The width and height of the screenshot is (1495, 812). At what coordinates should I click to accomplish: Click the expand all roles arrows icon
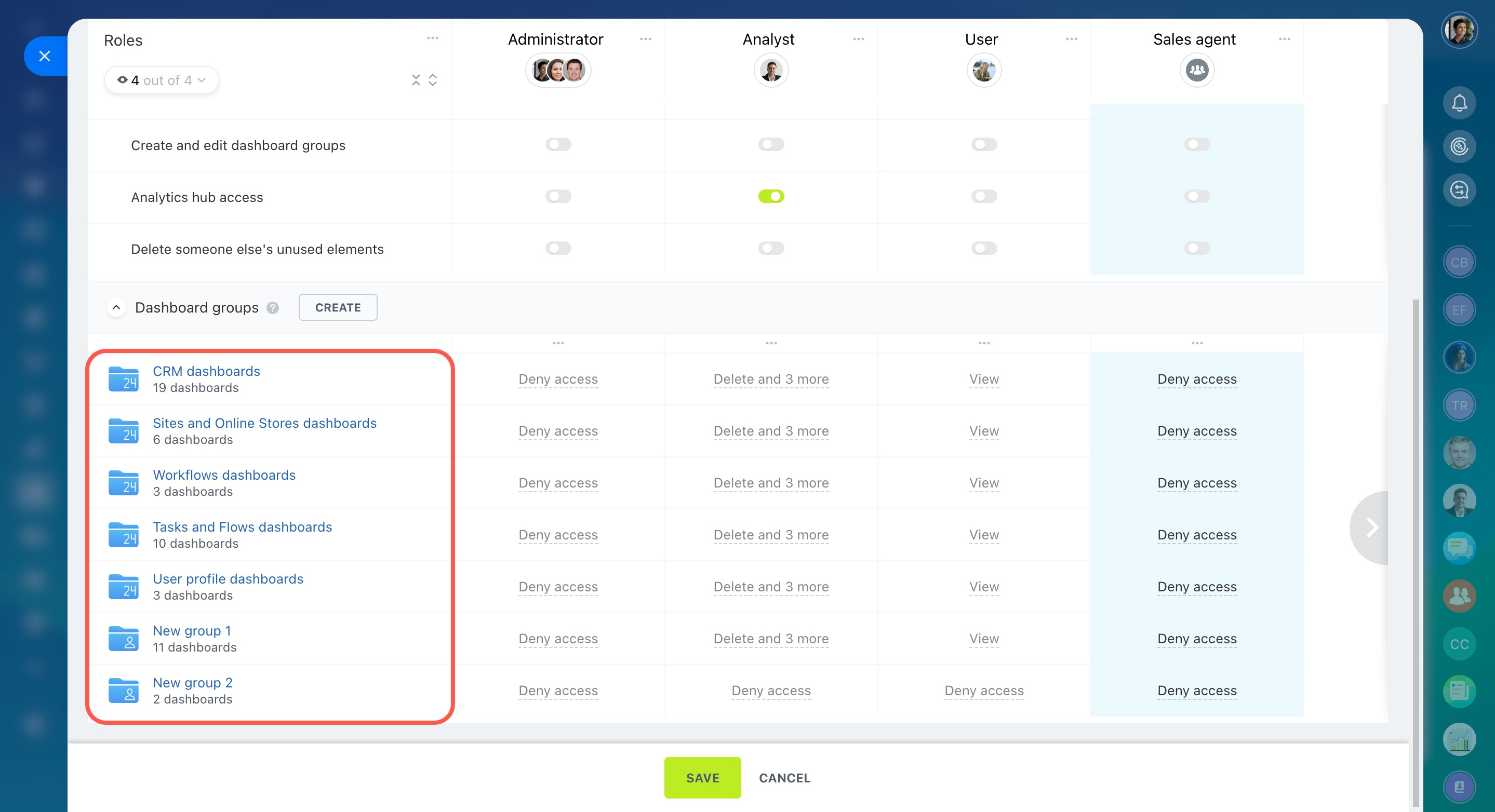[x=432, y=80]
